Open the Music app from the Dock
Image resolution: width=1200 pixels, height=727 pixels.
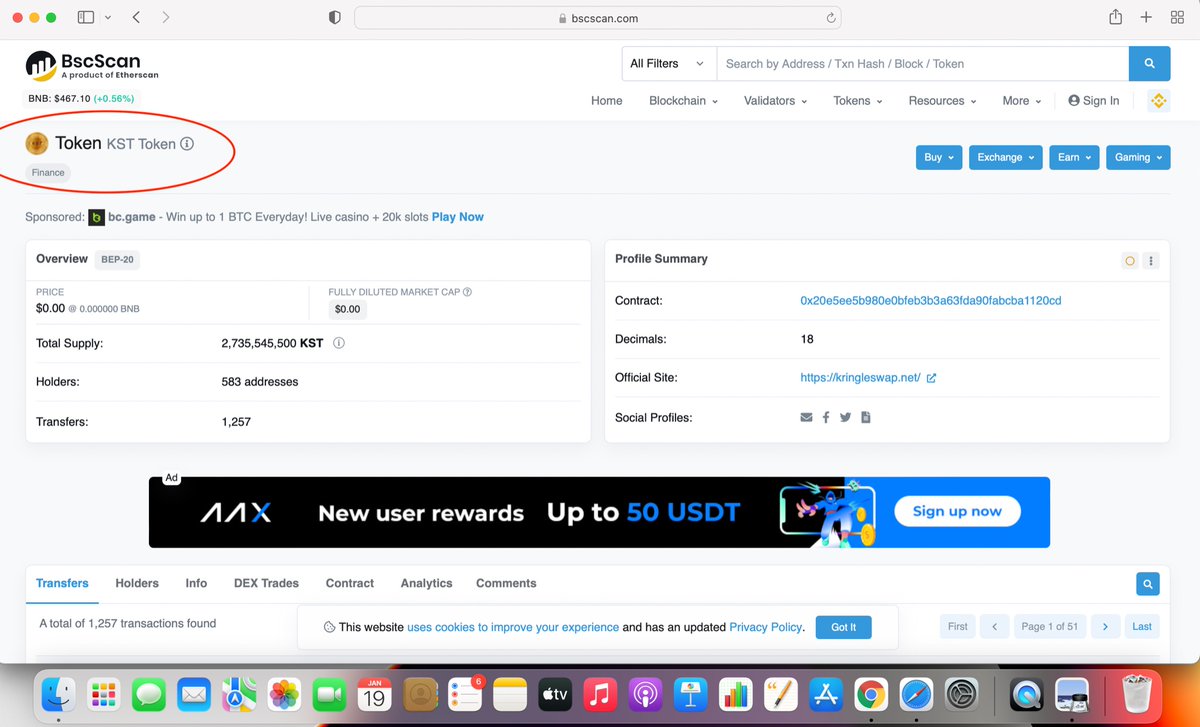point(600,693)
